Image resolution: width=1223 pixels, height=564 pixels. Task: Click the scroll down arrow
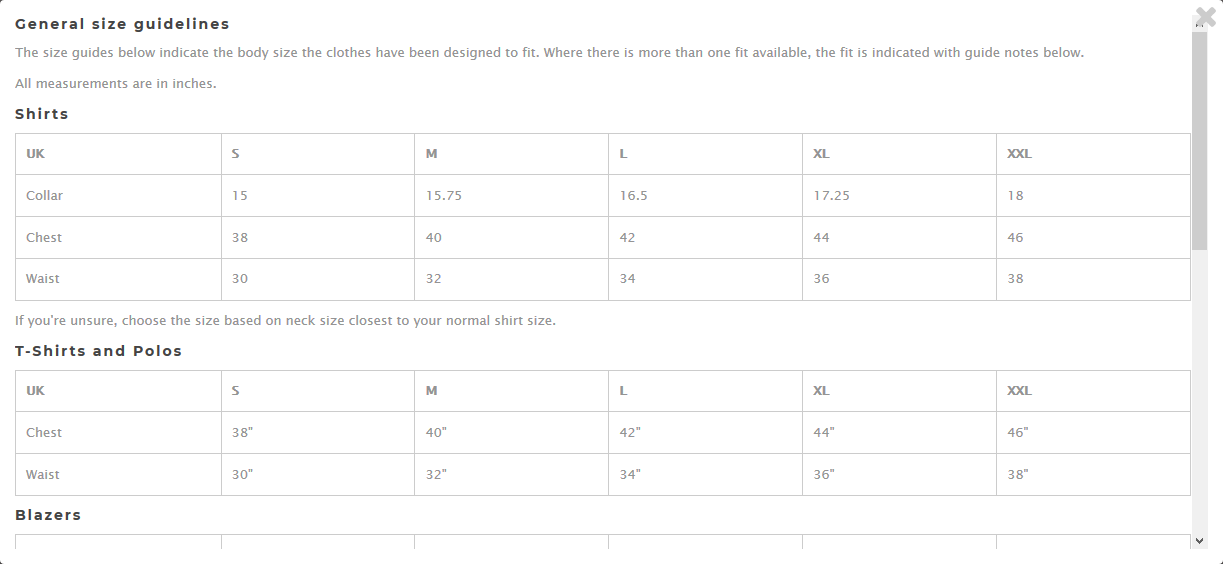click(1200, 540)
